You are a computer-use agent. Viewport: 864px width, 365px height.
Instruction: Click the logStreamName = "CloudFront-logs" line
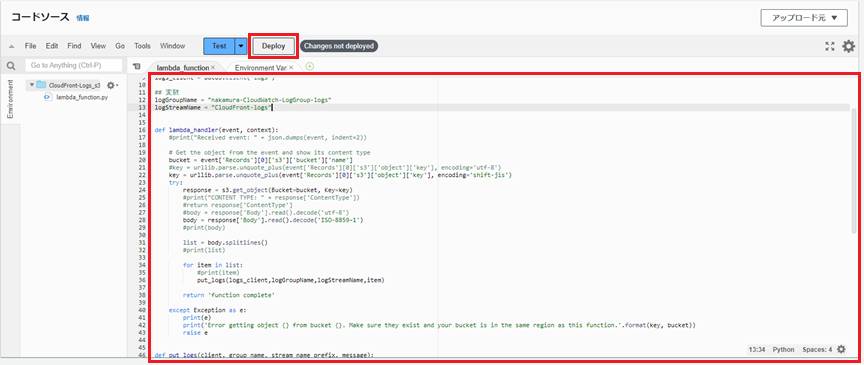coord(215,108)
